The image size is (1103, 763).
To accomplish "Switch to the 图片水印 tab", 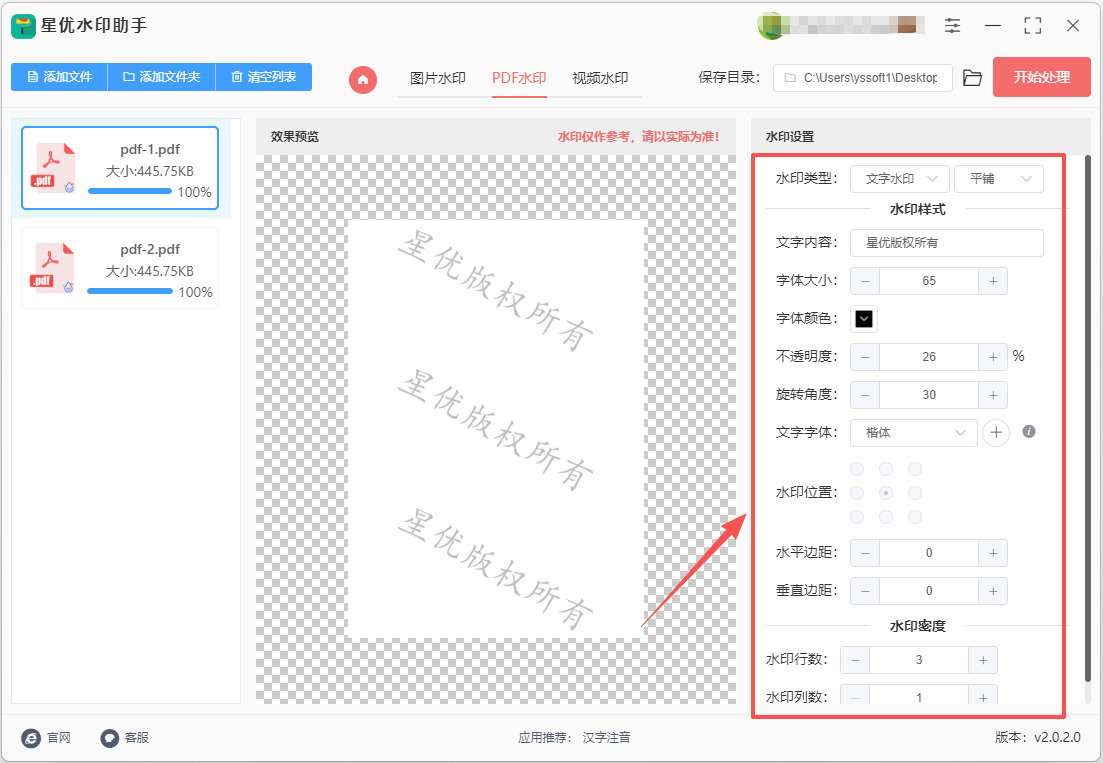I will click(x=438, y=78).
